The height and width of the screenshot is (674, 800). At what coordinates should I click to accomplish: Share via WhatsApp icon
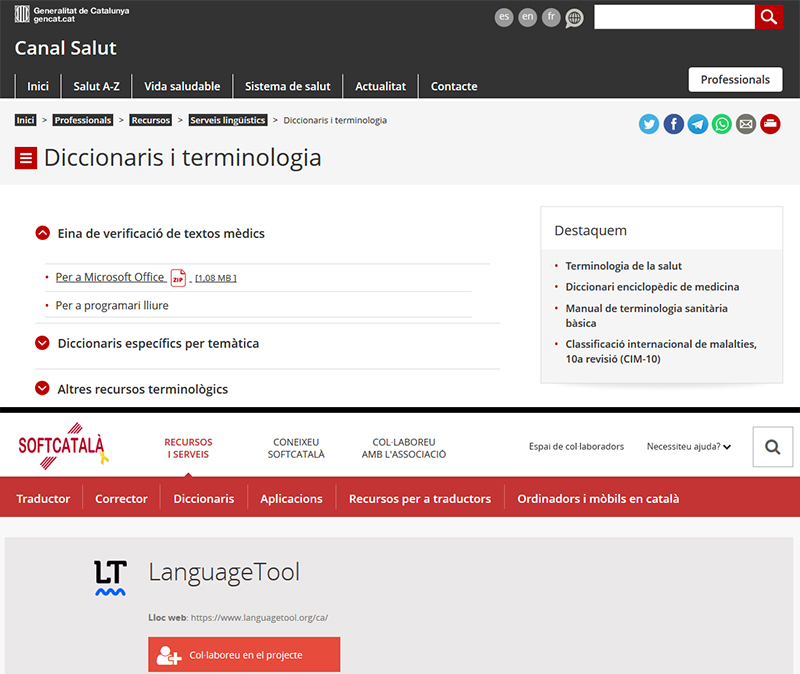[722, 124]
